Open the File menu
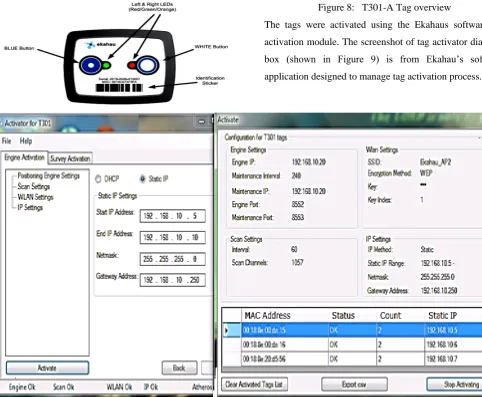 coord(6,141)
